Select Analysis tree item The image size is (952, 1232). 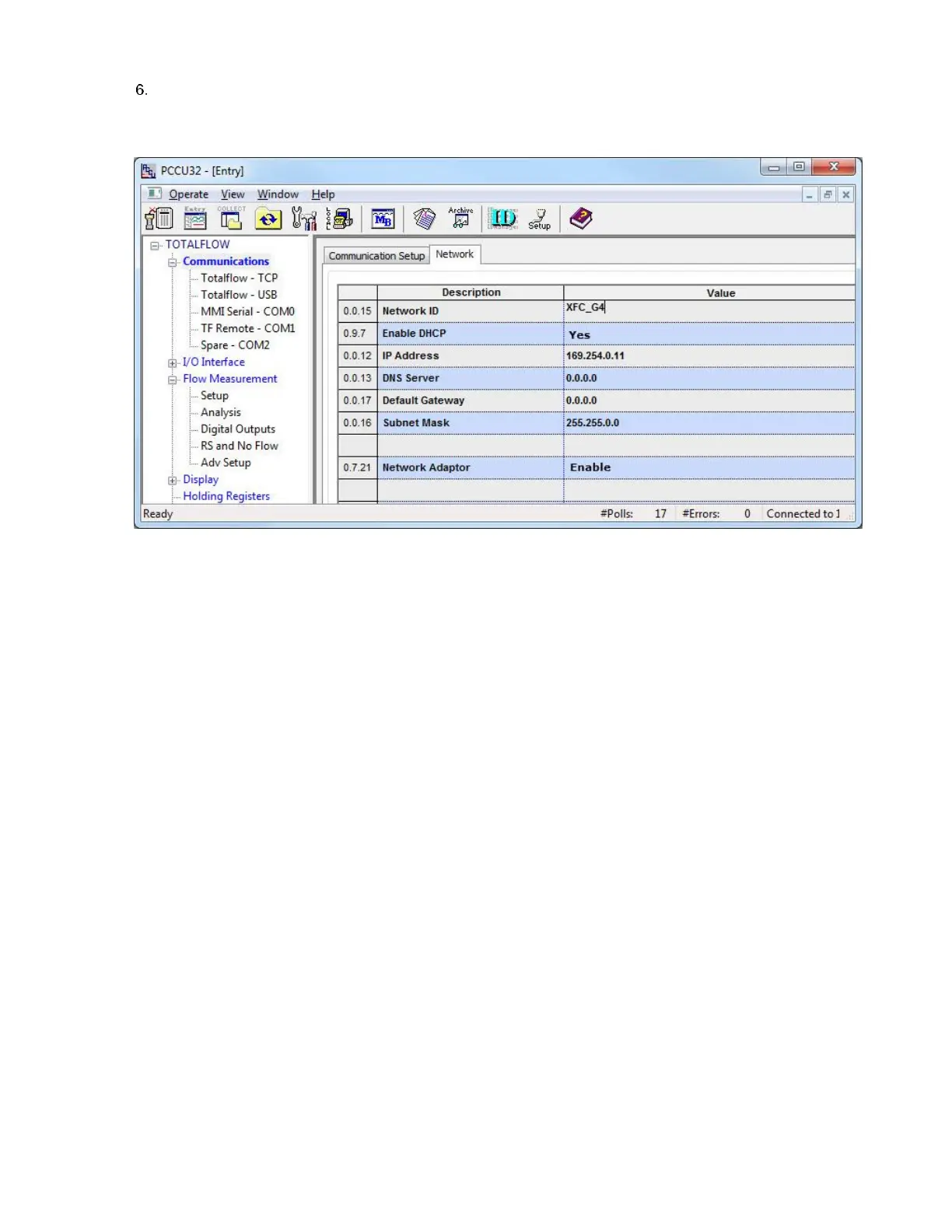click(221, 412)
